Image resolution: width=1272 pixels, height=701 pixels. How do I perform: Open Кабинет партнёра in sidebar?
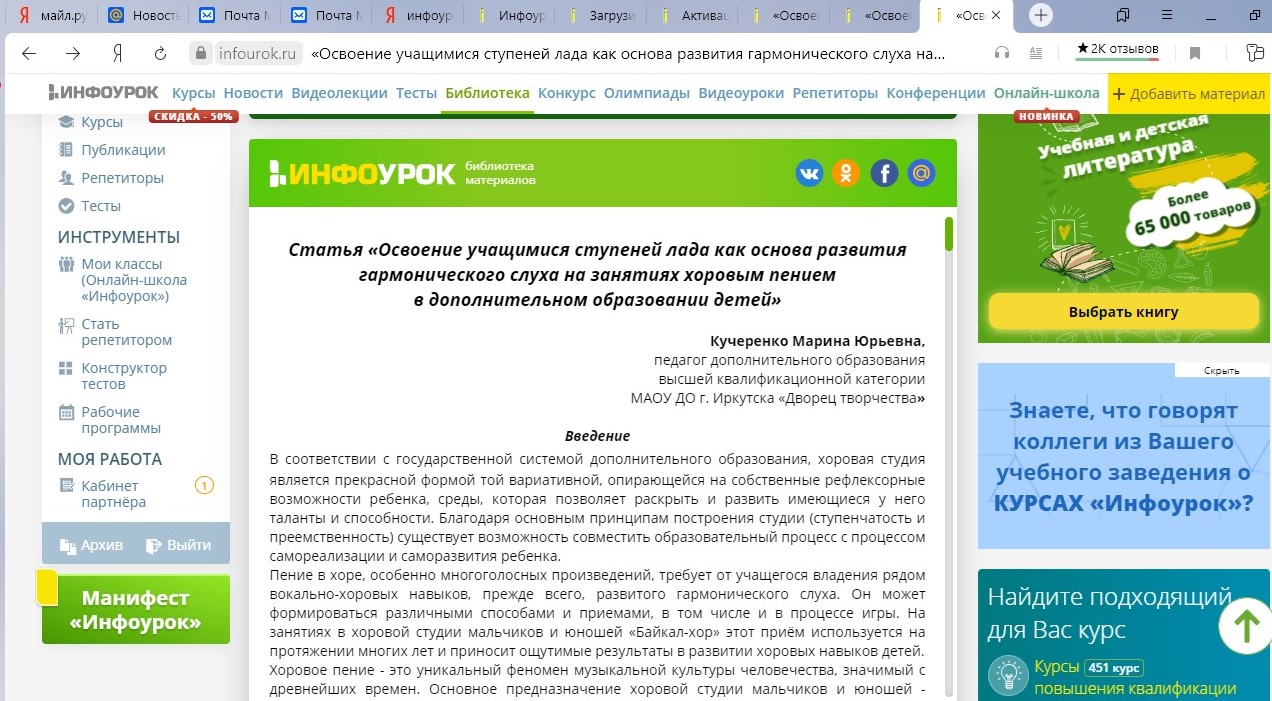(112, 494)
